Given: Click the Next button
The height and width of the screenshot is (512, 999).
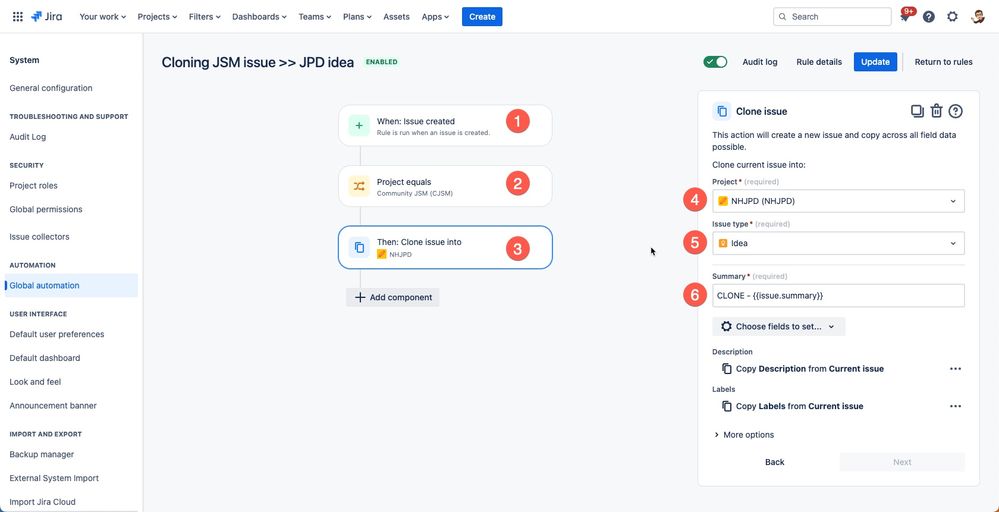Looking at the screenshot, I should coord(902,462).
